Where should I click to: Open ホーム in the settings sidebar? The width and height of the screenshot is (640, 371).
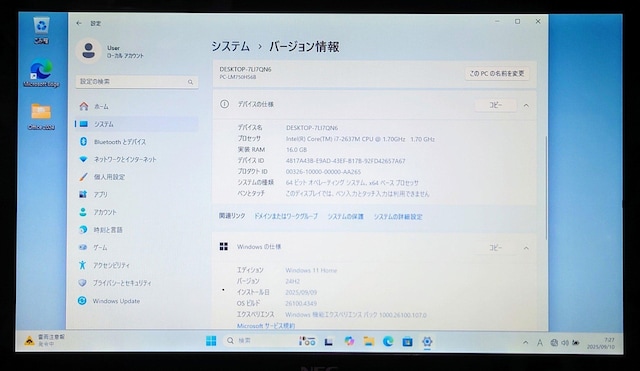(137, 107)
